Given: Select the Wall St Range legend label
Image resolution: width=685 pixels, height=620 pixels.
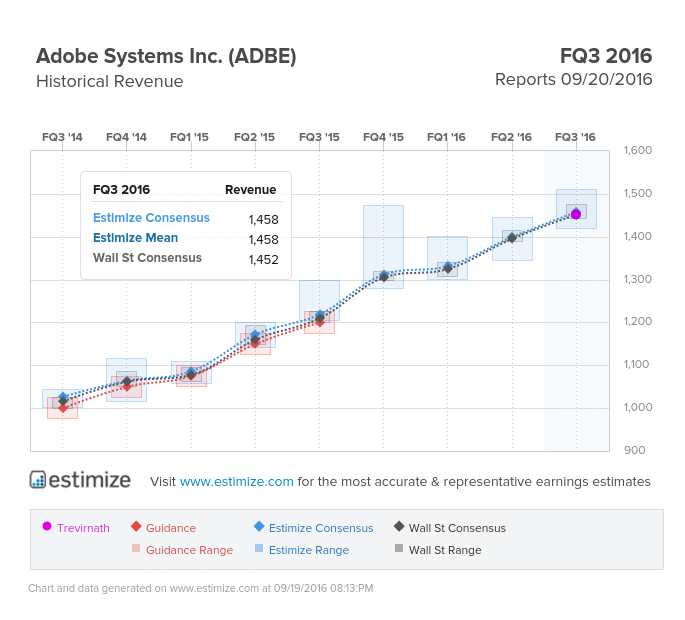Looking at the screenshot, I should coord(445,550).
